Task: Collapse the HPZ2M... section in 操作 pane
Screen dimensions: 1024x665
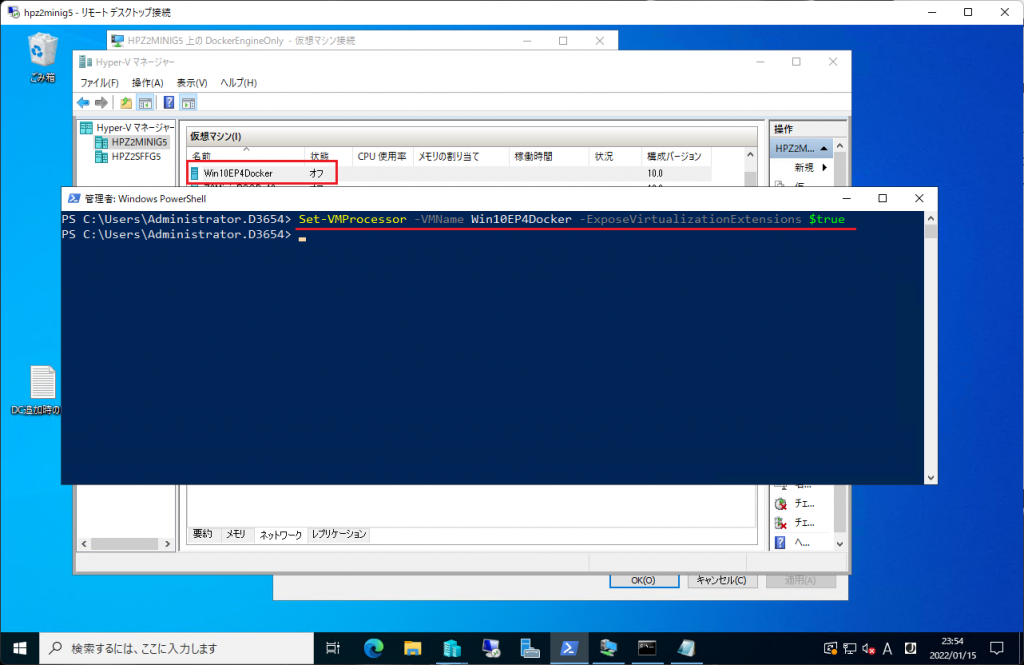Action: (x=824, y=148)
